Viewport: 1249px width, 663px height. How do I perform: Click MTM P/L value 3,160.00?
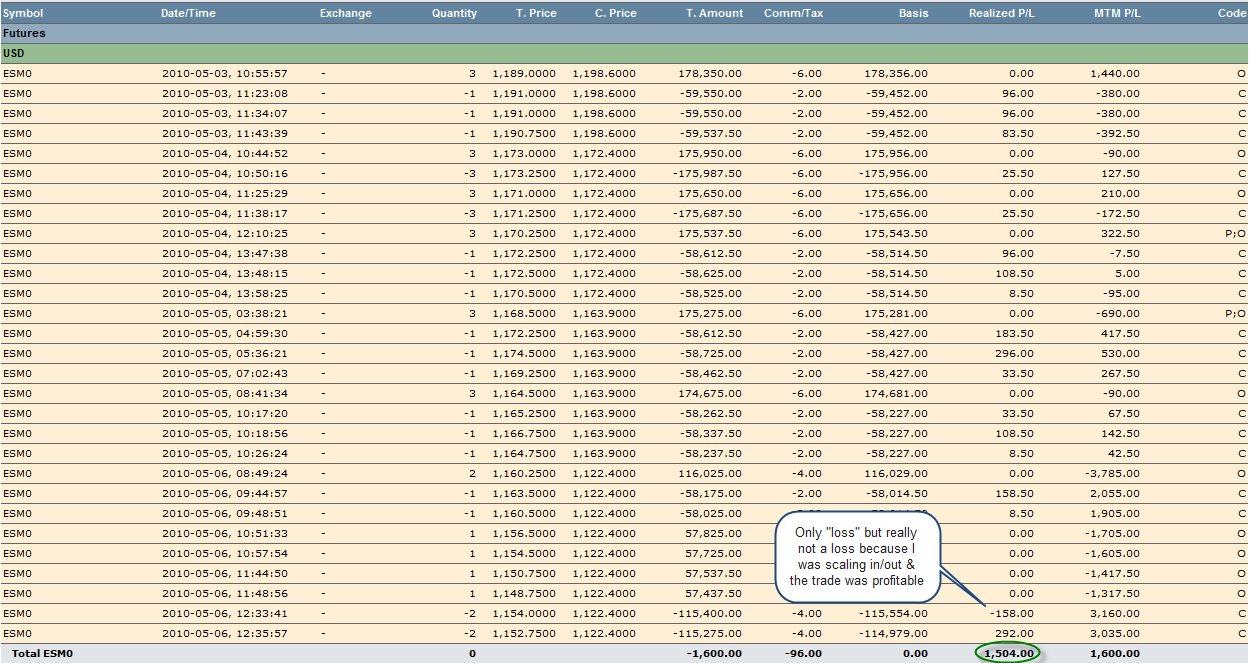[x=1115, y=613]
